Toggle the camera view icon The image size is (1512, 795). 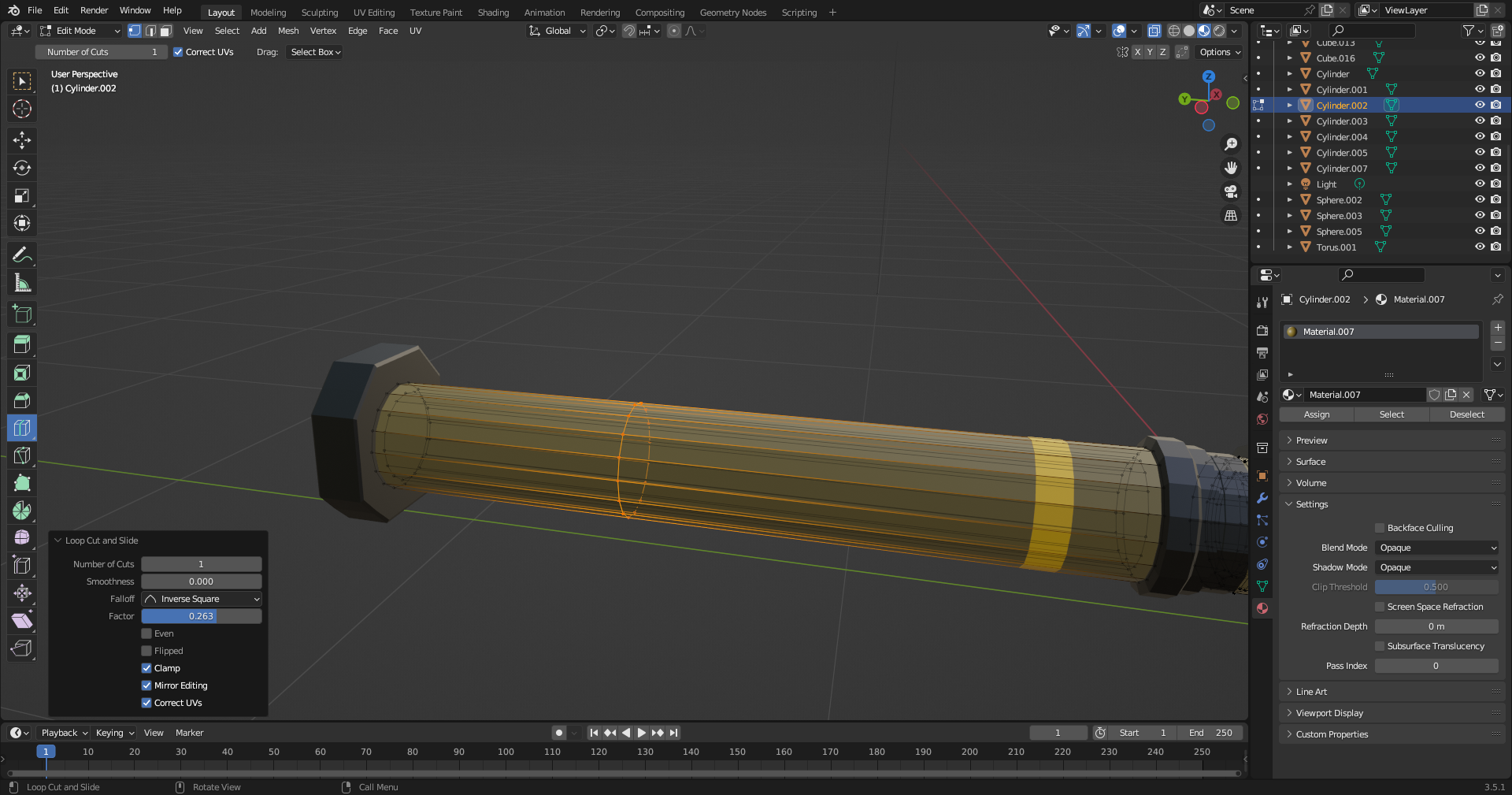[1231, 191]
